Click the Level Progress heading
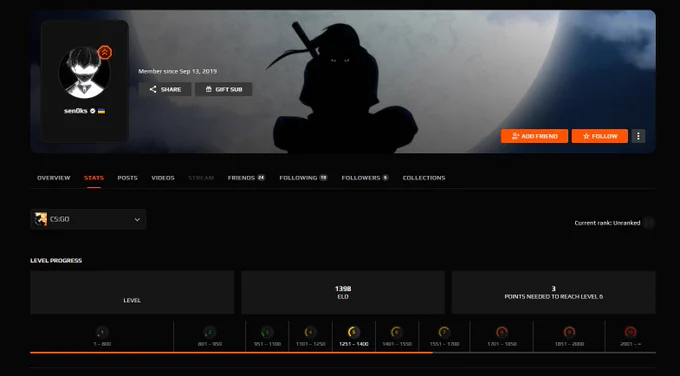The width and height of the screenshot is (680, 376). pos(56,260)
